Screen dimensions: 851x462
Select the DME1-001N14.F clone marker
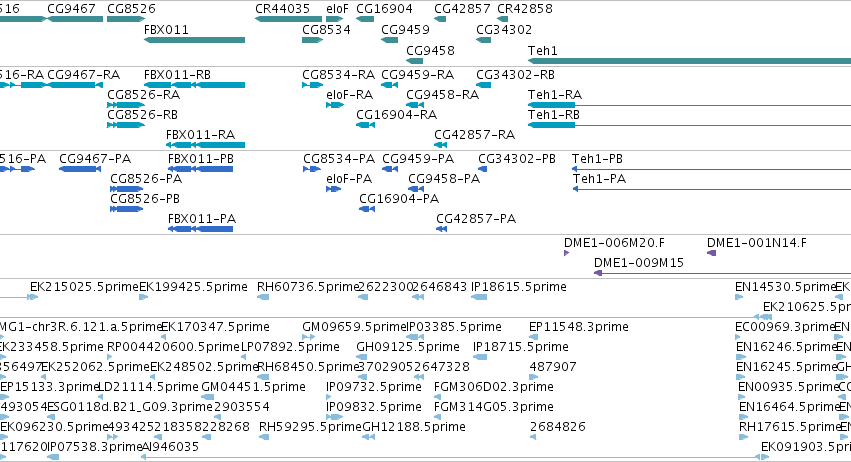(x=712, y=253)
